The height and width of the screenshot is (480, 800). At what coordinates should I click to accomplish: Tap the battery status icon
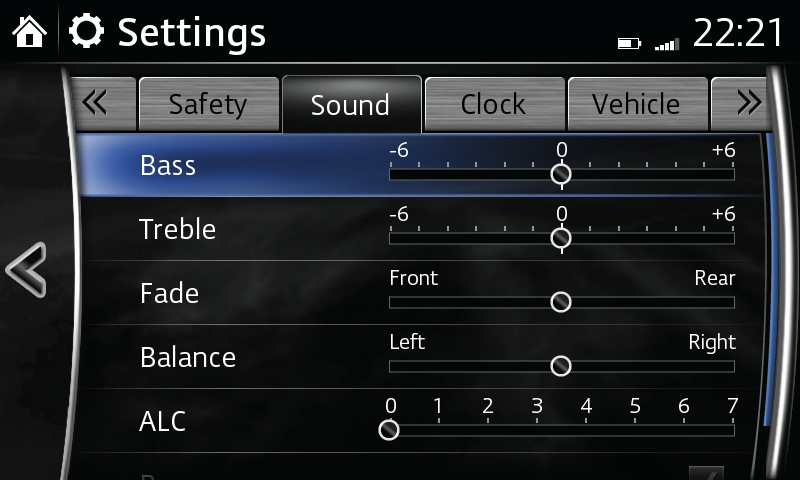[628, 43]
